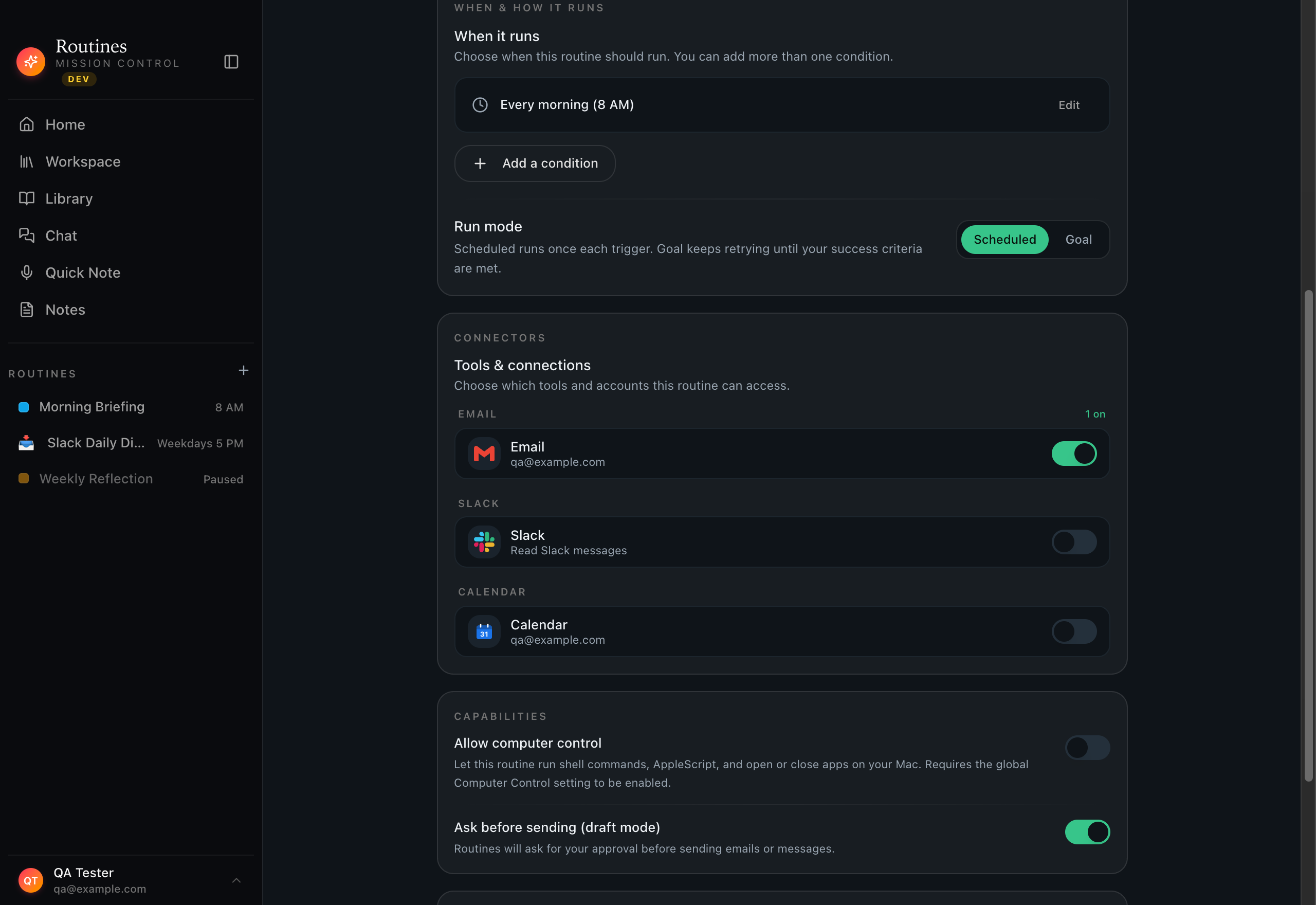The width and height of the screenshot is (1316, 905).
Task: Collapse the sidebar with the panel icon
Action: (x=231, y=62)
